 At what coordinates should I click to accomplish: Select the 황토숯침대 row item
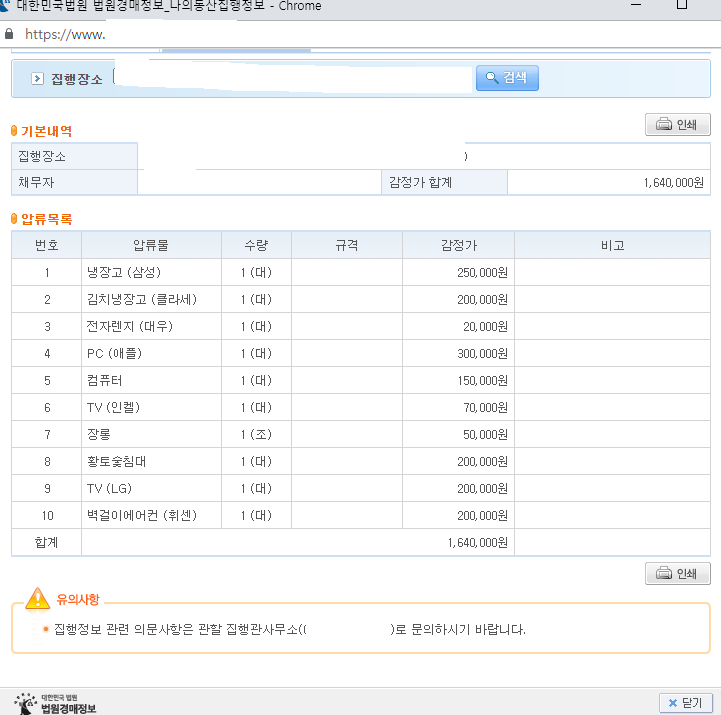(116, 462)
